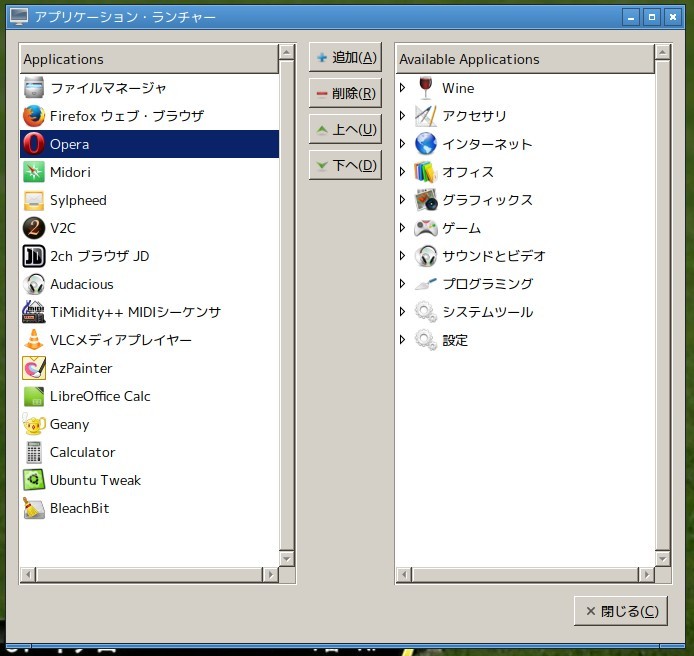Viewport: 694px width, 656px height.
Task: Expand the インターネット category arrow
Action: (x=402, y=144)
